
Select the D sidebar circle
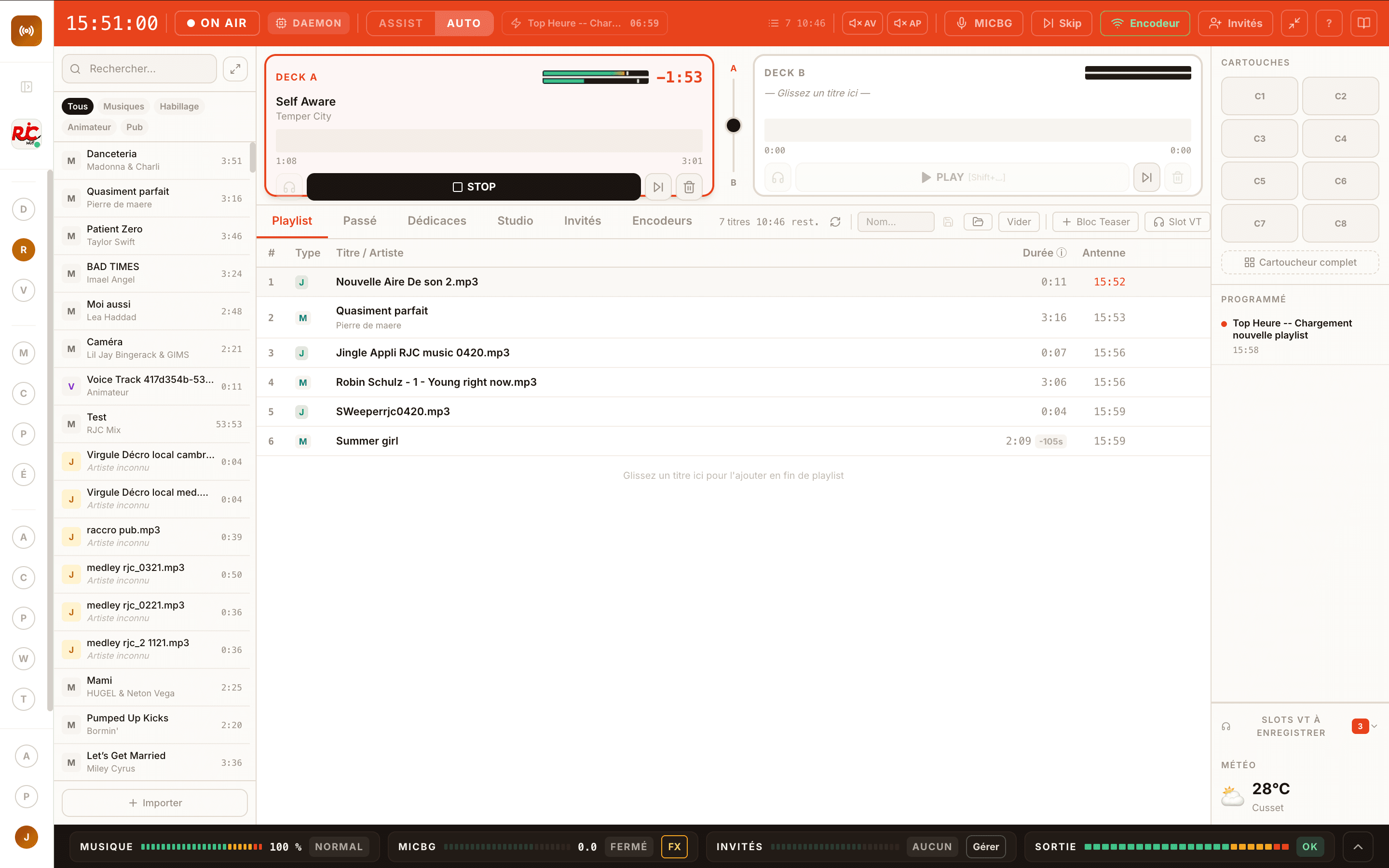tap(24, 209)
